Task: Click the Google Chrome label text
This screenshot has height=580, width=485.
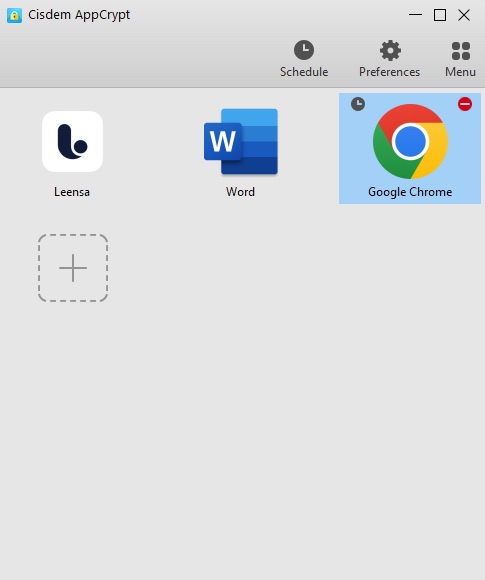Action: pyautogui.click(x=410, y=192)
